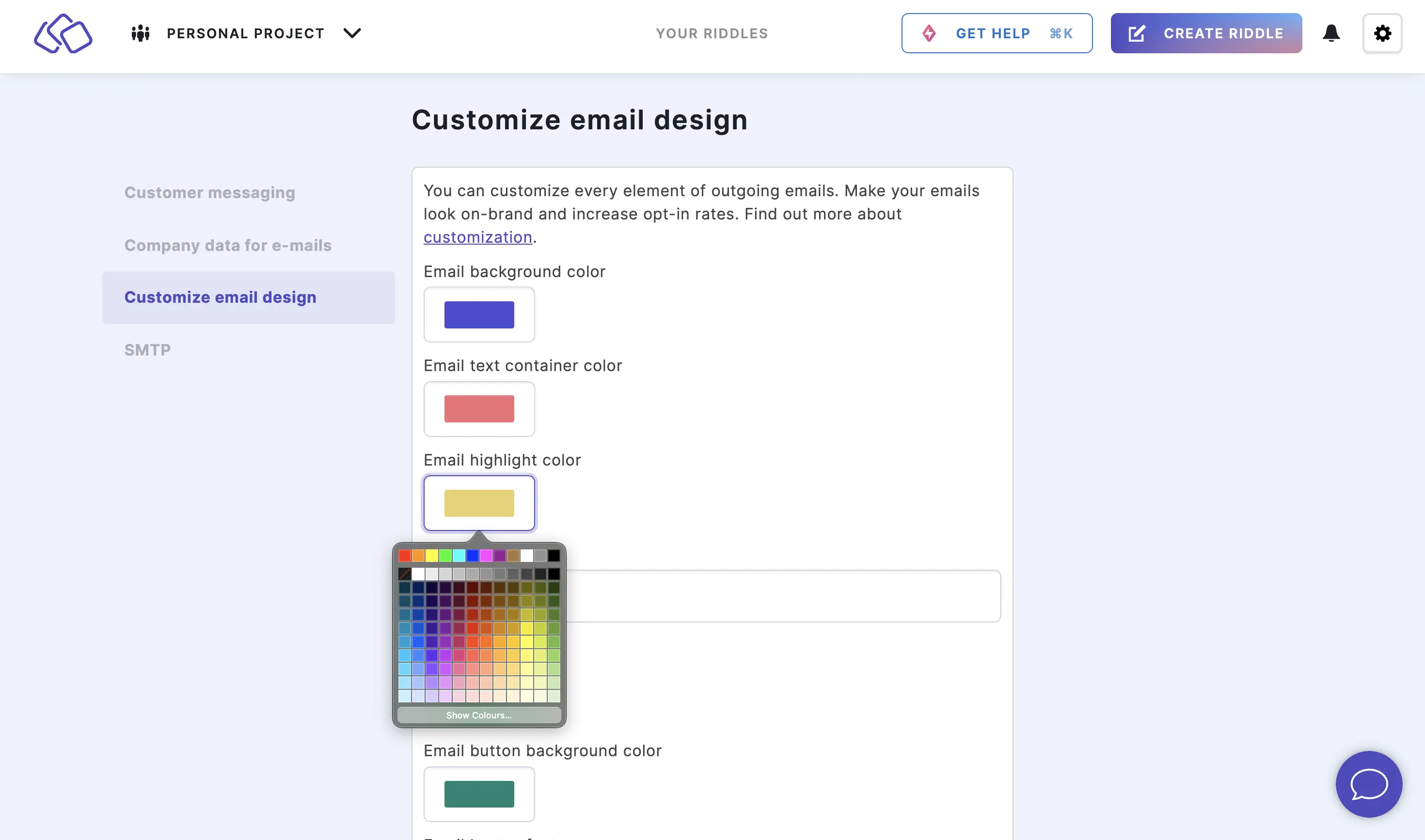Navigate to Customer messaging section

[x=209, y=192]
